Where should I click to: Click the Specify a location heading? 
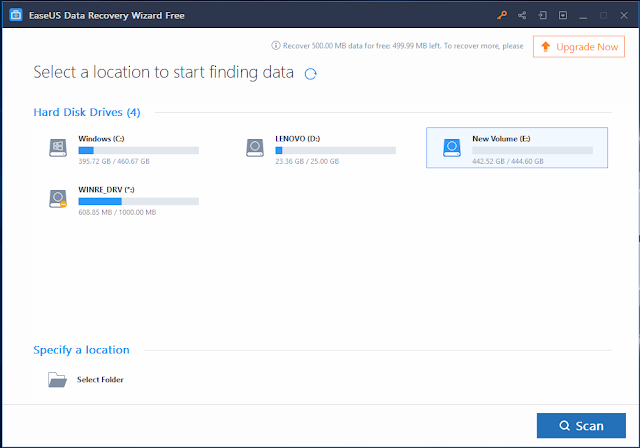pos(82,350)
